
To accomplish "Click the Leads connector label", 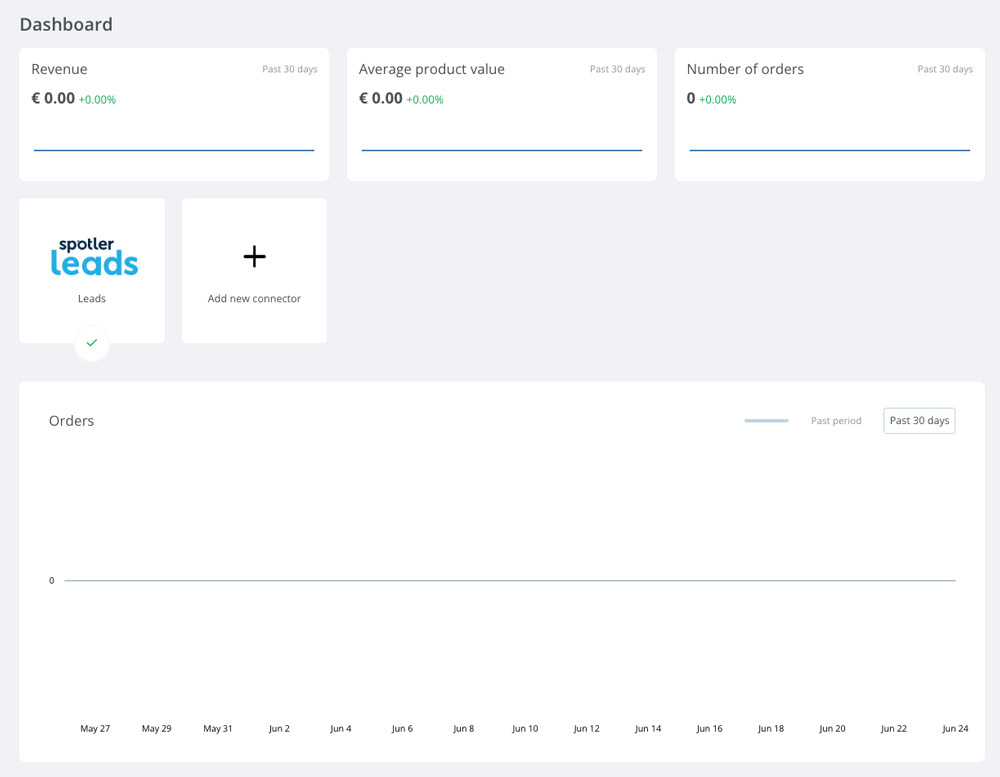I will click(x=92, y=299).
